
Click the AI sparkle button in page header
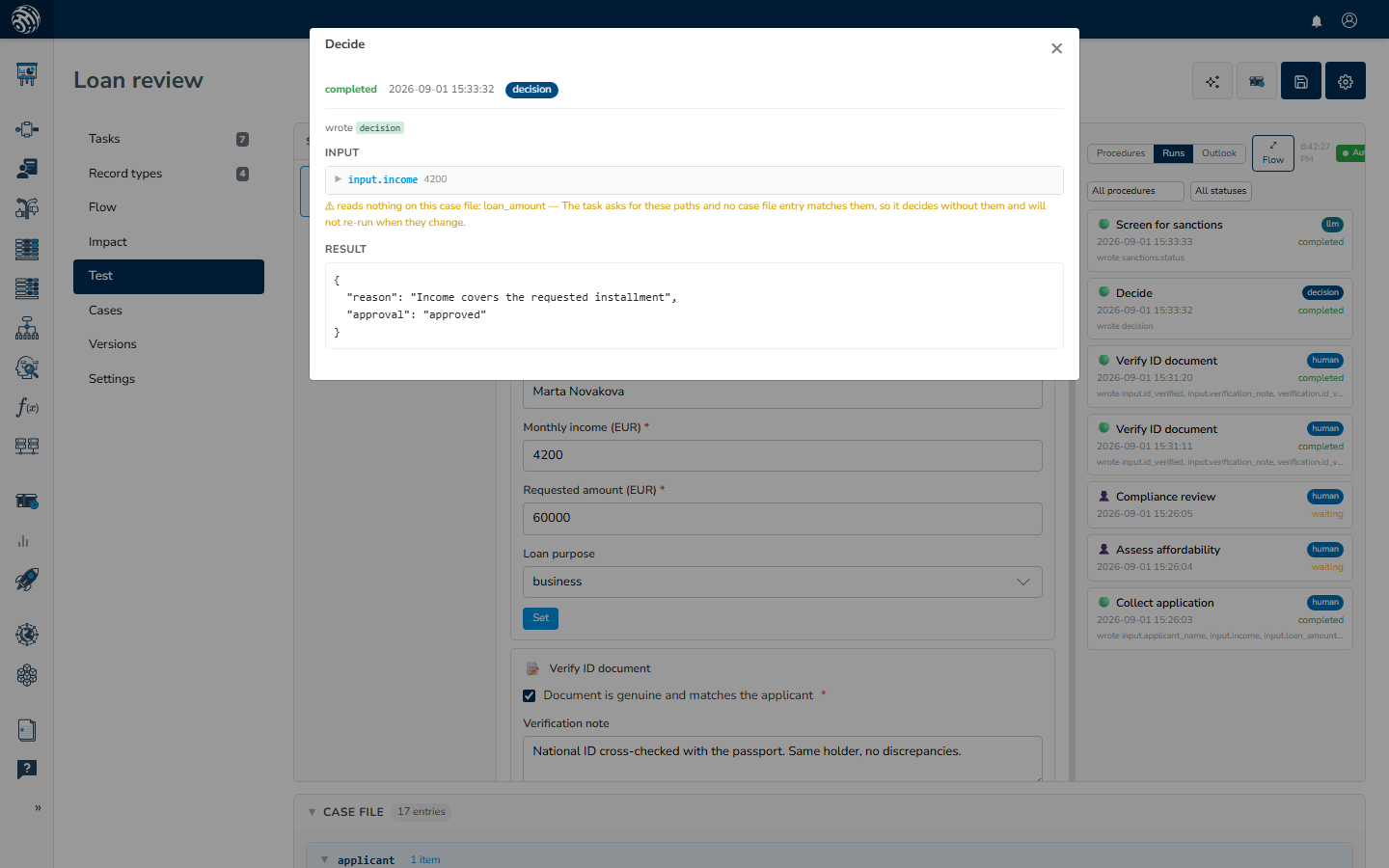(1212, 81)
